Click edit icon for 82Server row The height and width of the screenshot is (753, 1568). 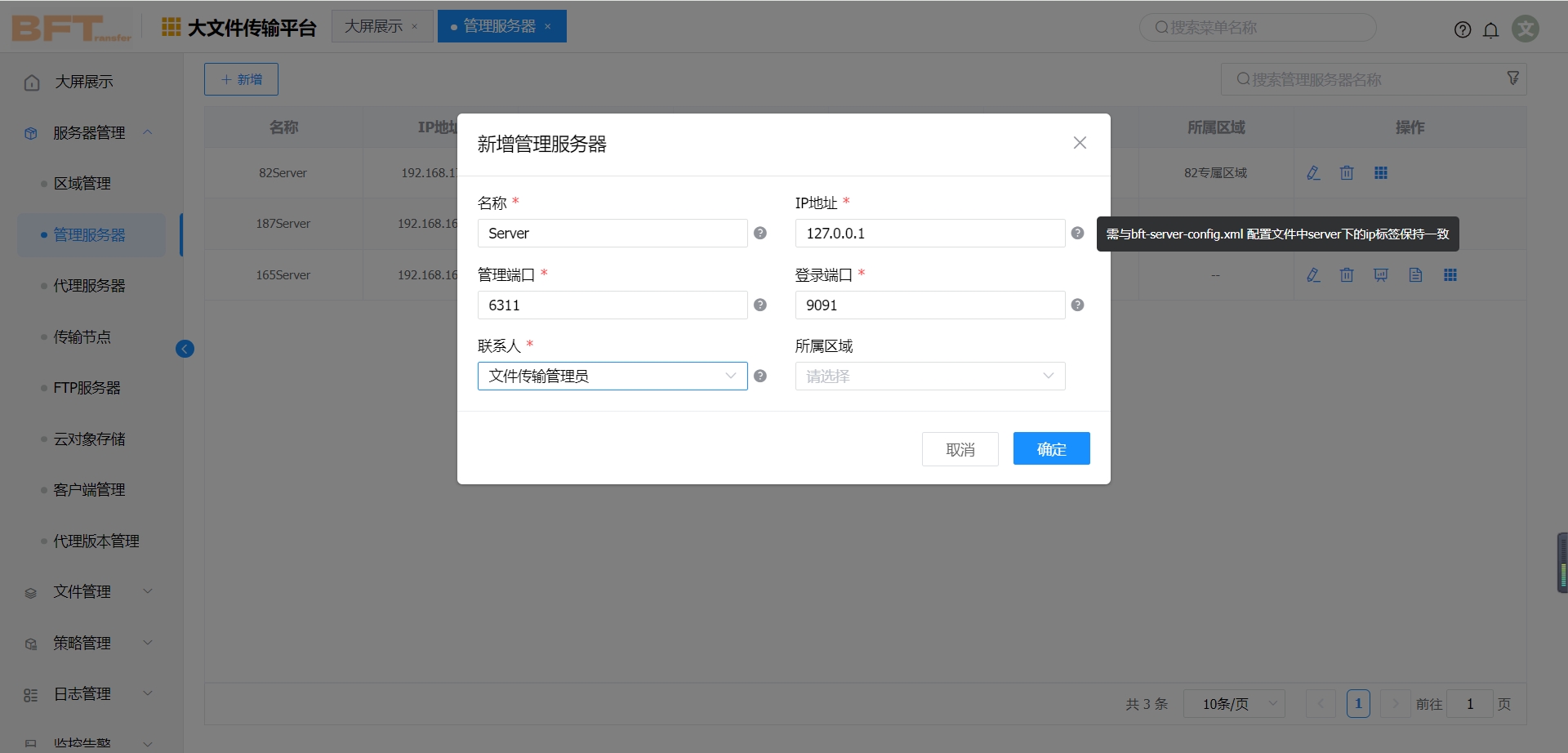[1313, 173]
